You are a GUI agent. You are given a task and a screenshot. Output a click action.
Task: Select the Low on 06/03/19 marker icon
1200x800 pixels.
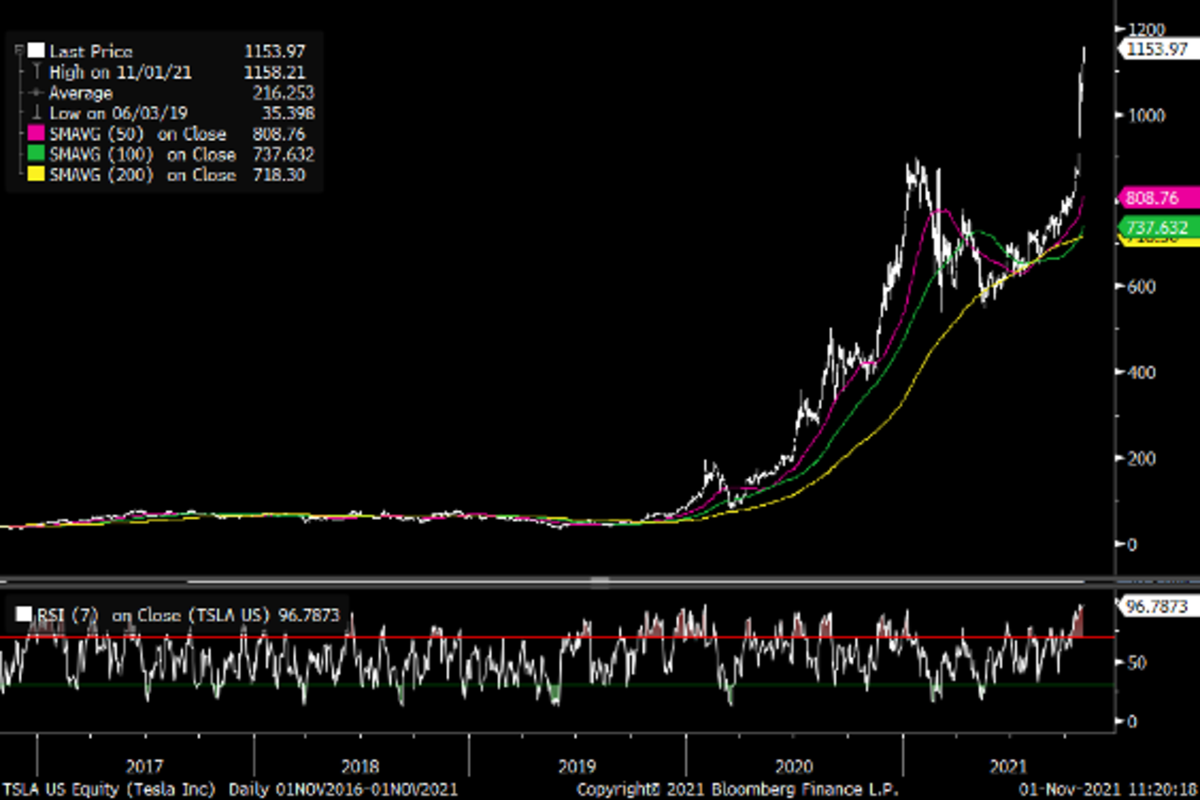36,113
